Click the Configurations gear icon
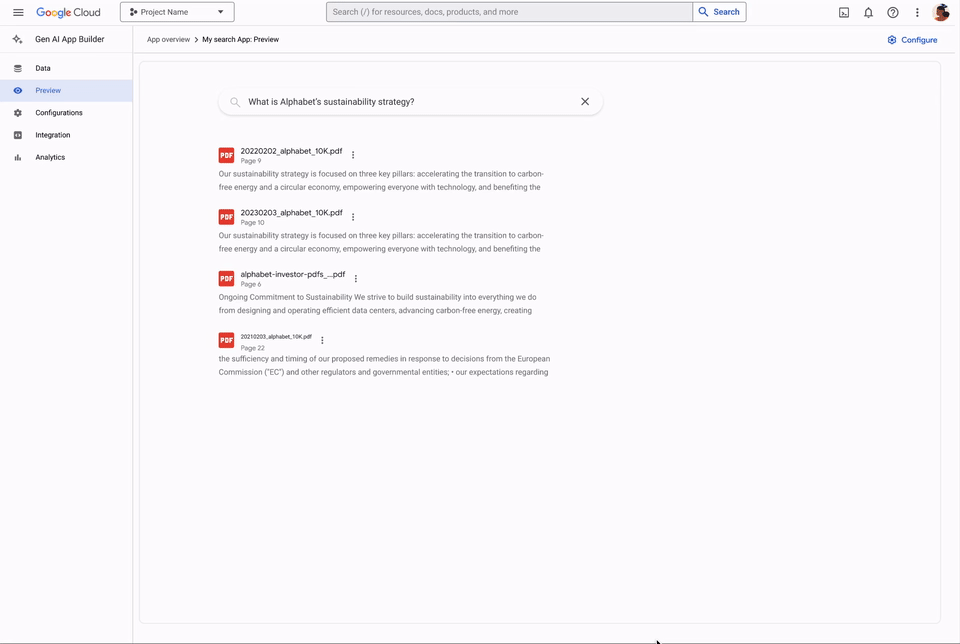960x644 pixels. click(x=18, y=113)
